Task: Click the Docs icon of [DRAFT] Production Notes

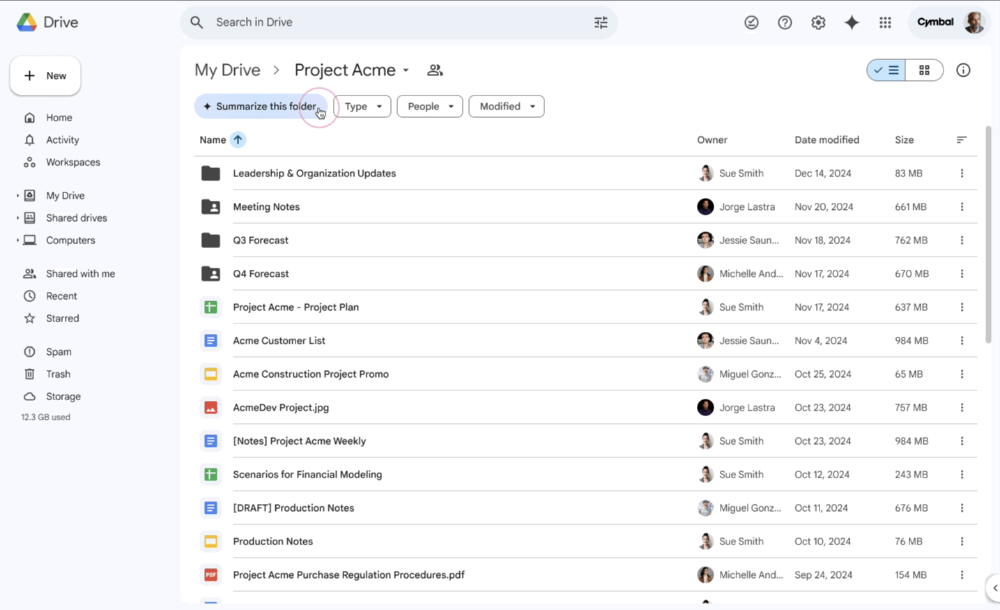Action: (x=210, y=508)
